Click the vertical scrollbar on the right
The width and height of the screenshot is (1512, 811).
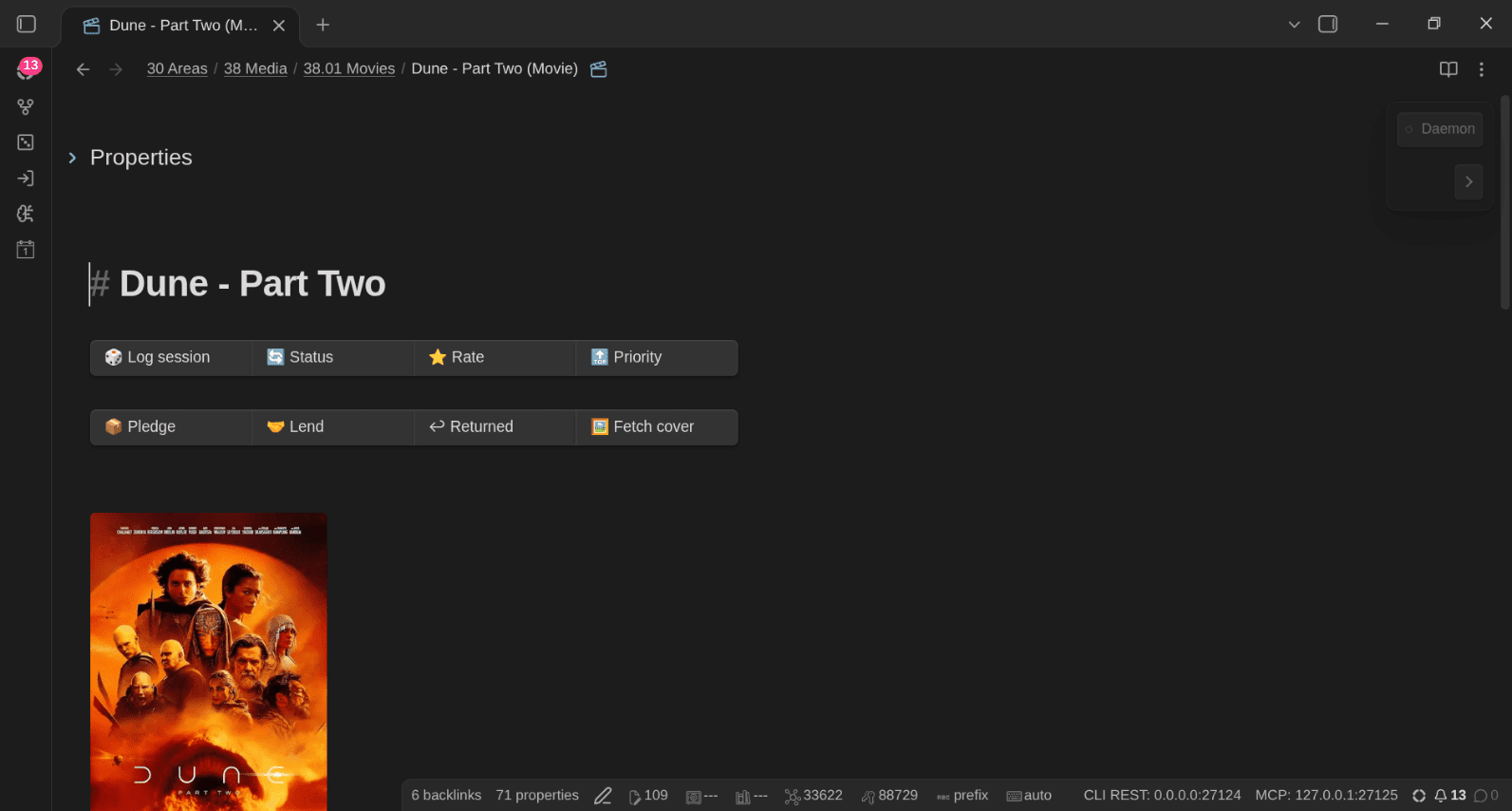pos(1504,201)
